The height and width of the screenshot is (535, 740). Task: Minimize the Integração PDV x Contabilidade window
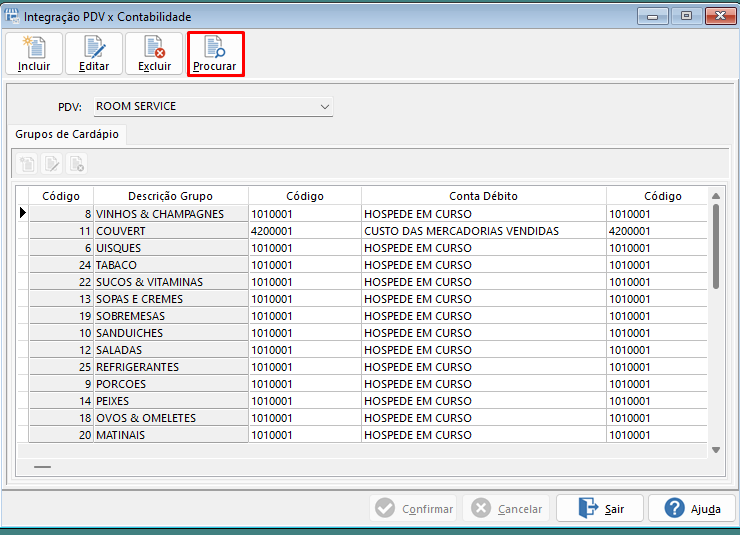pyautogui.click(x=653, y=16)
